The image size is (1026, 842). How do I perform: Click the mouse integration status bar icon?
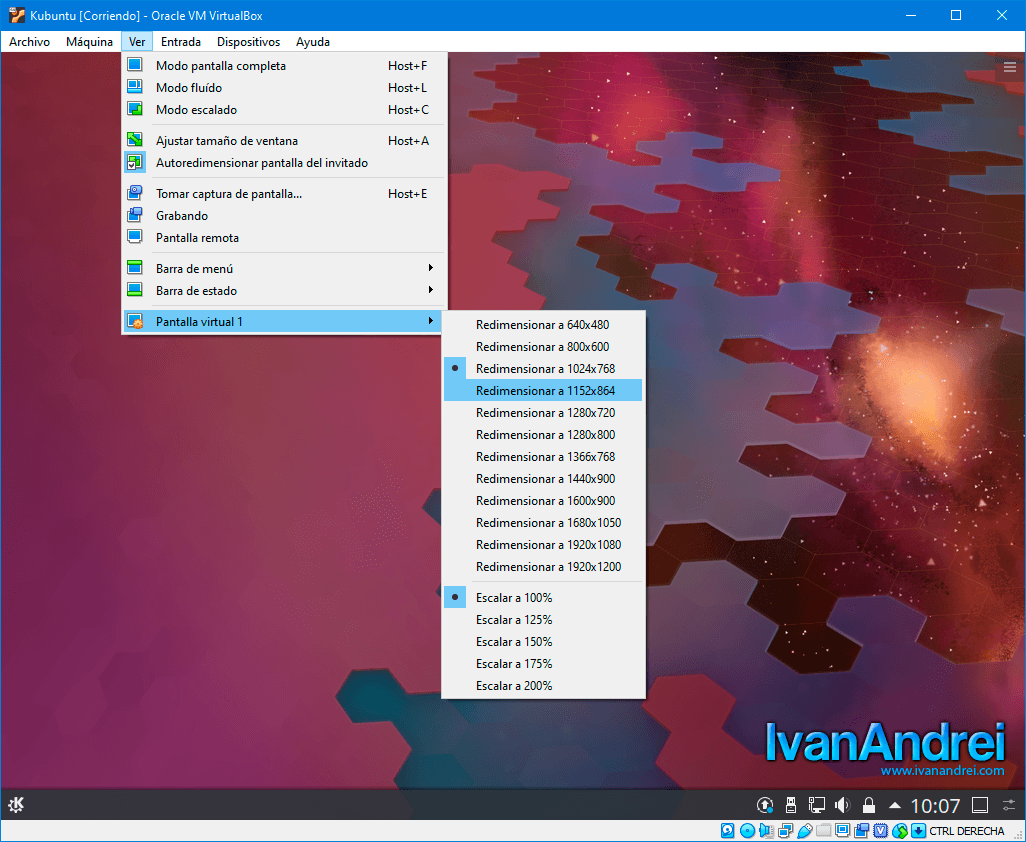(x=900, y=831)
